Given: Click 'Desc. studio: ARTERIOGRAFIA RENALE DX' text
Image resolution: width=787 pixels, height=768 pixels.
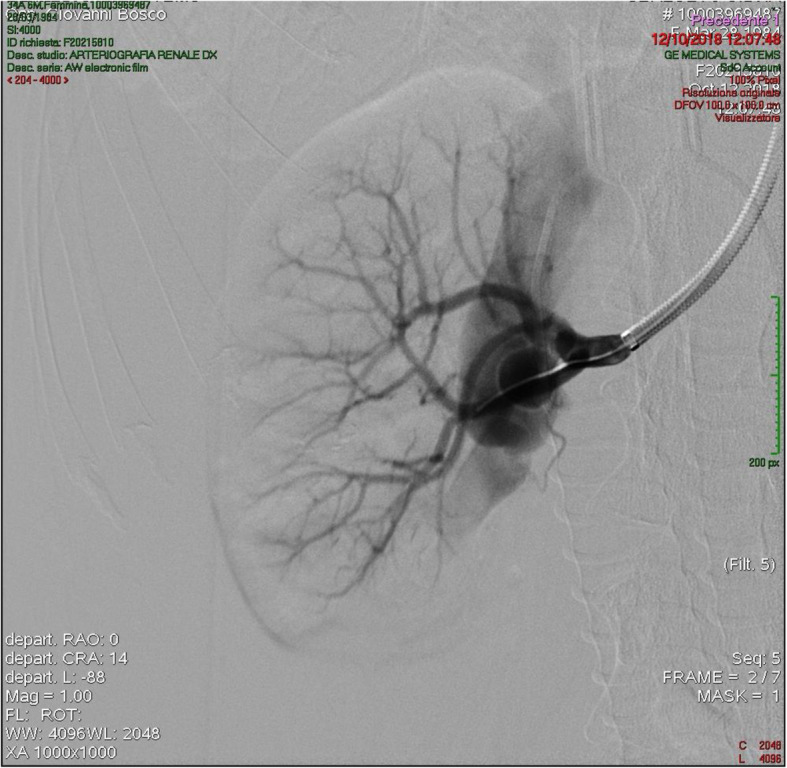Looking at the screenshot, I should point(112,55).
